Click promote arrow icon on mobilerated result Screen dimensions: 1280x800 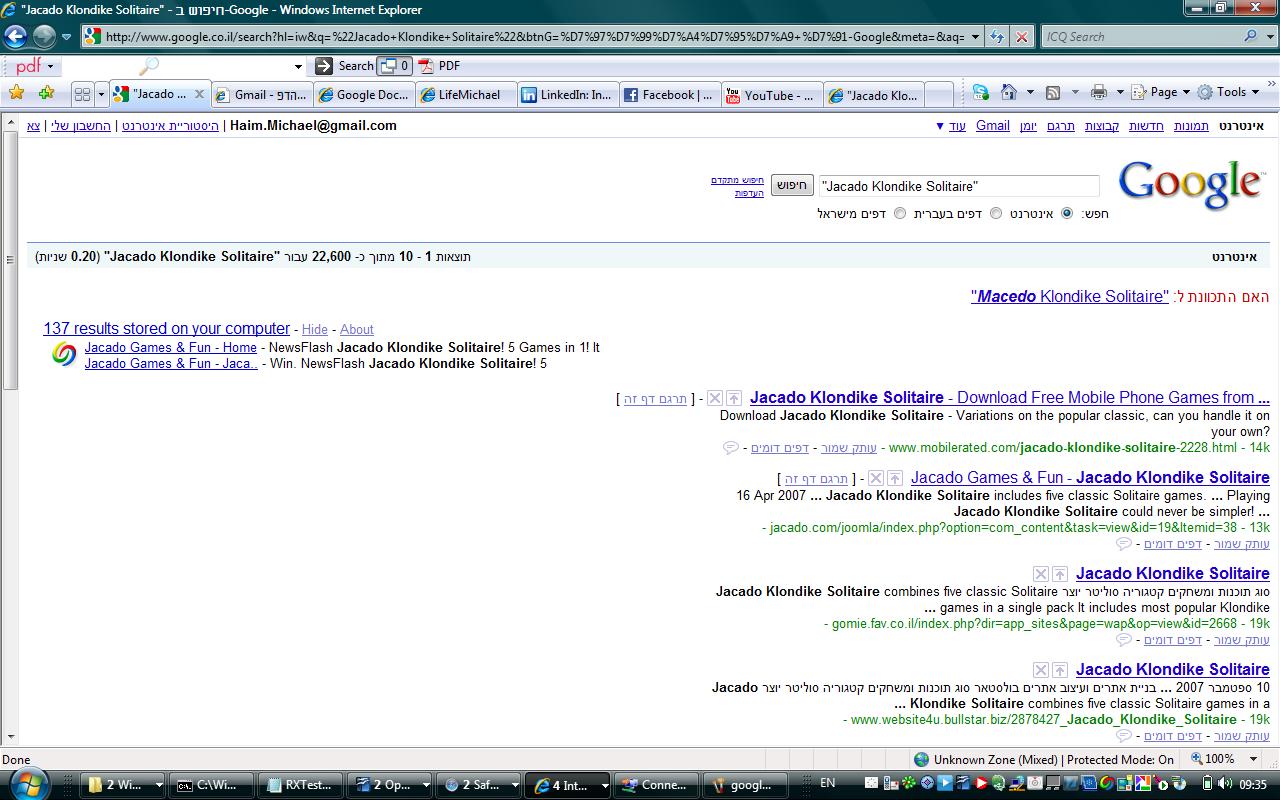coord(734,398)
